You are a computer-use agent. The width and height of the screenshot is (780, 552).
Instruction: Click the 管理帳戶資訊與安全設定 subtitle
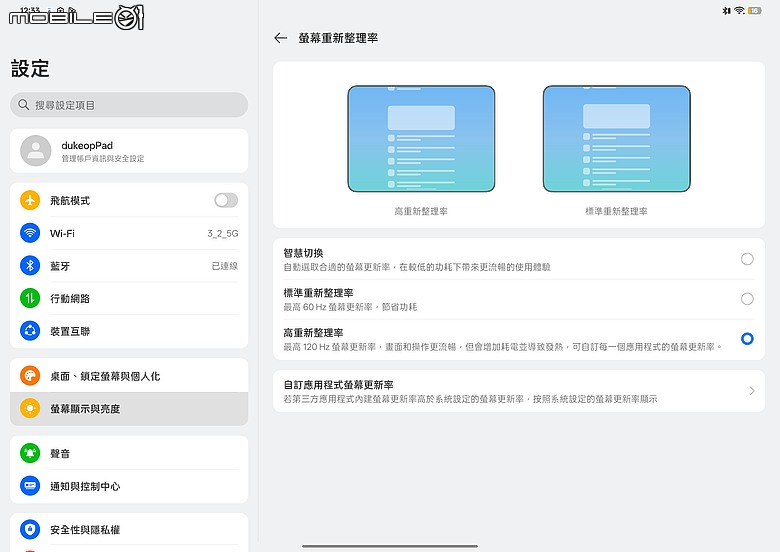click(x=103, y=158)
